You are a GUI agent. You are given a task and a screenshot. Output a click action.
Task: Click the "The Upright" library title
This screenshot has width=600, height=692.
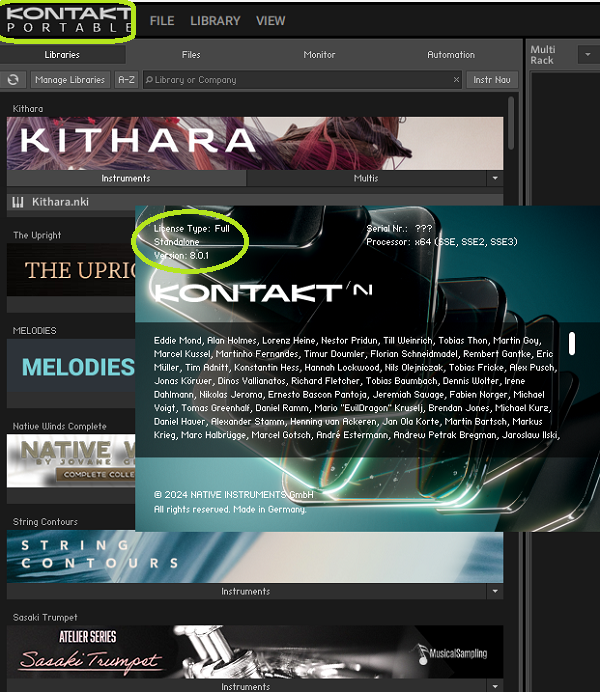pyautogui.click(x=37, y=235)
